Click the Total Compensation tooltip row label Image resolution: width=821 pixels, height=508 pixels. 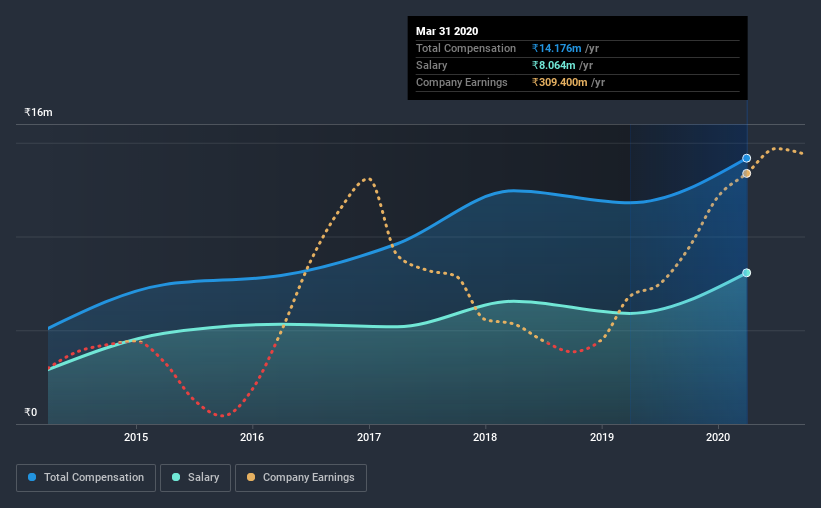[x=466, y=48]
